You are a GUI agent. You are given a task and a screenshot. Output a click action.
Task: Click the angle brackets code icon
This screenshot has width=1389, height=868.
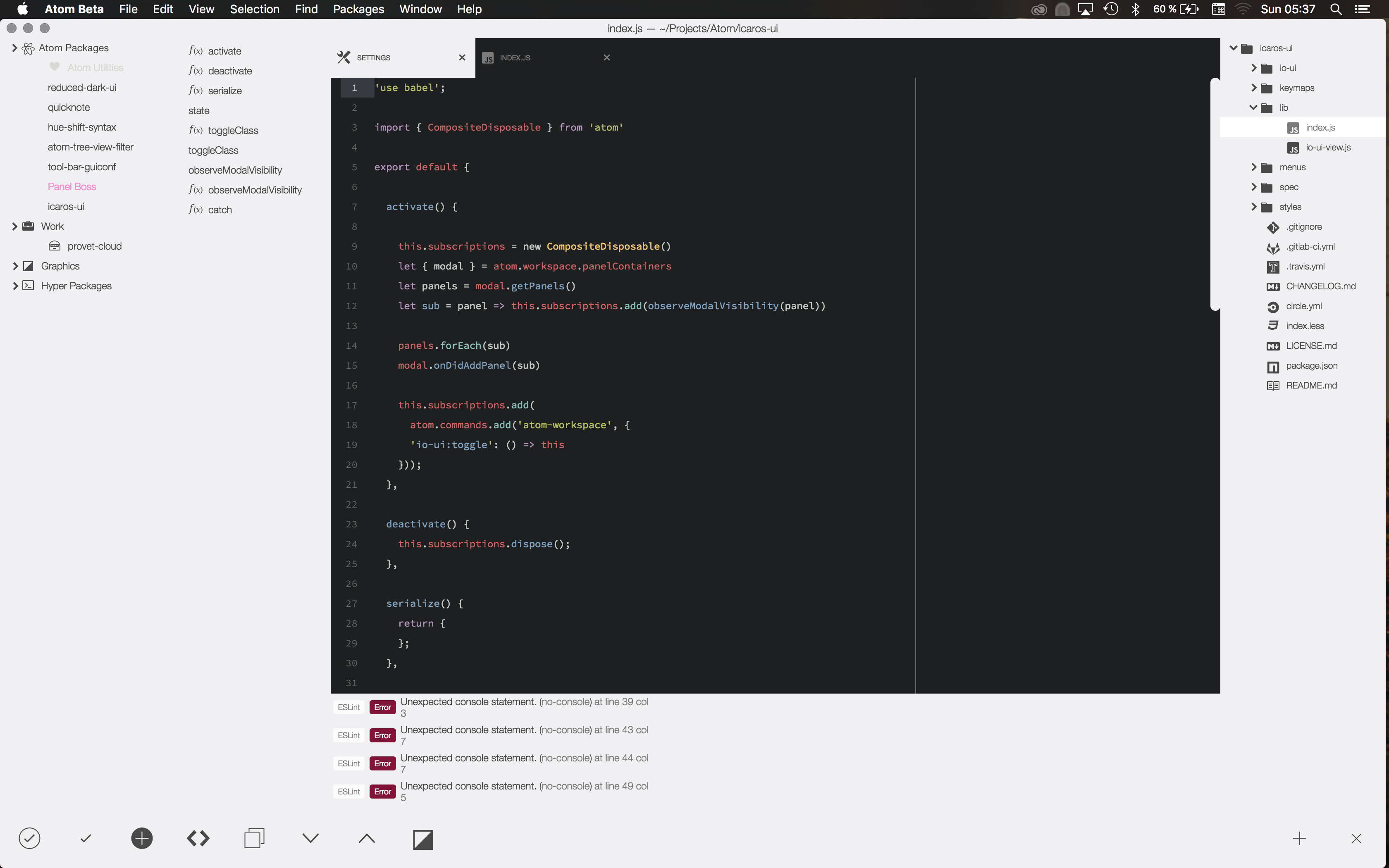[198, 838]
